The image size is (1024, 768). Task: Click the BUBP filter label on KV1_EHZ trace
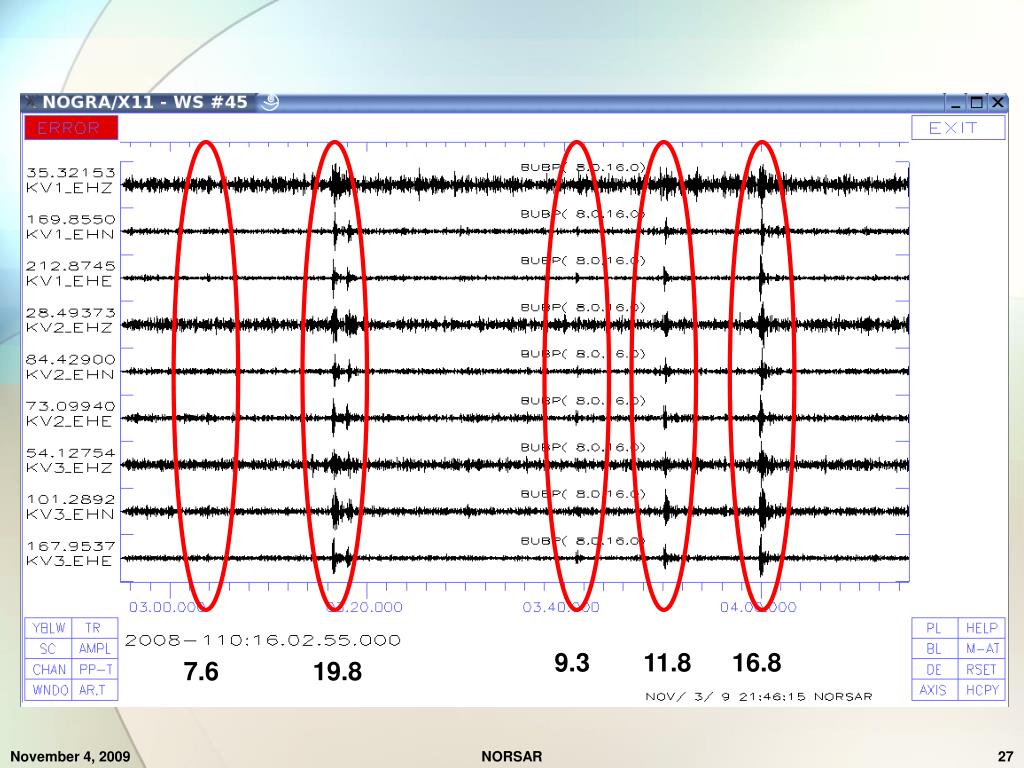(583, 167)
